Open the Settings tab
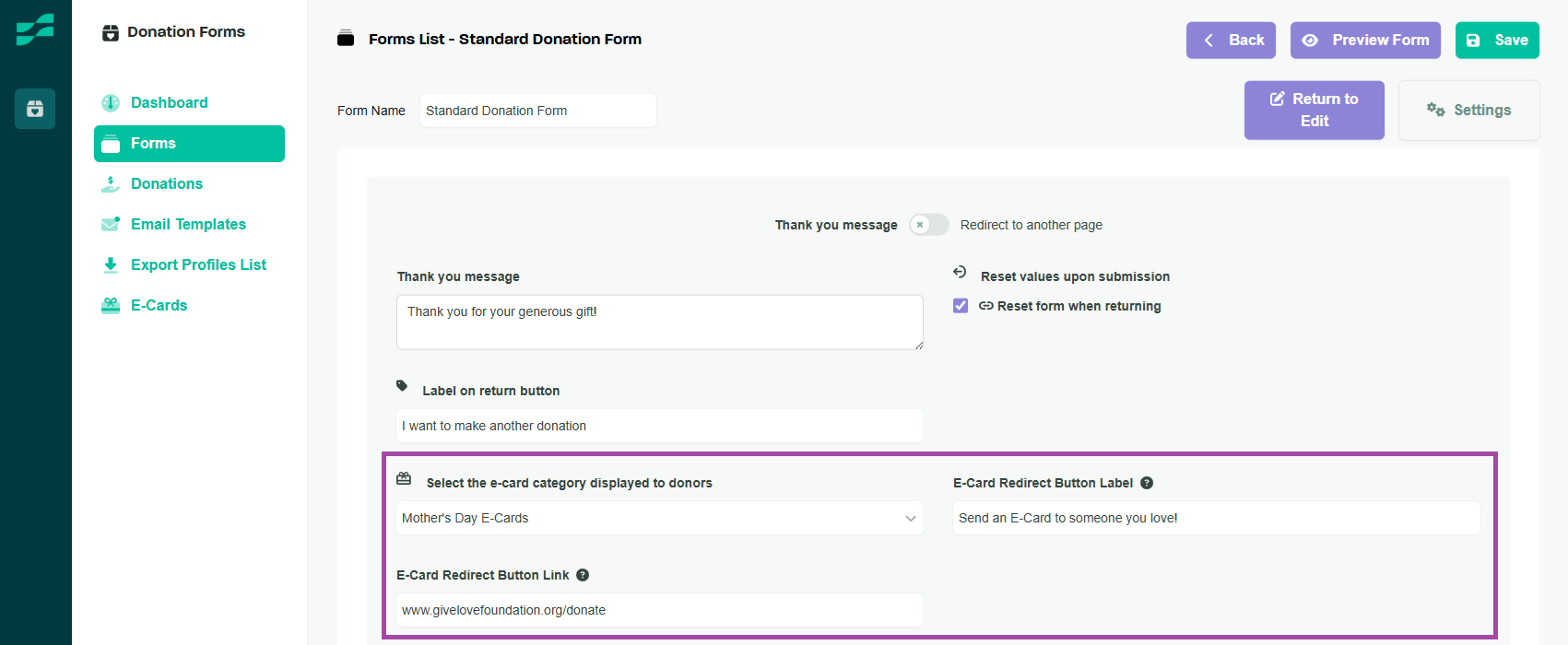Screen dimensions: 1568x645 point(1468,111)
